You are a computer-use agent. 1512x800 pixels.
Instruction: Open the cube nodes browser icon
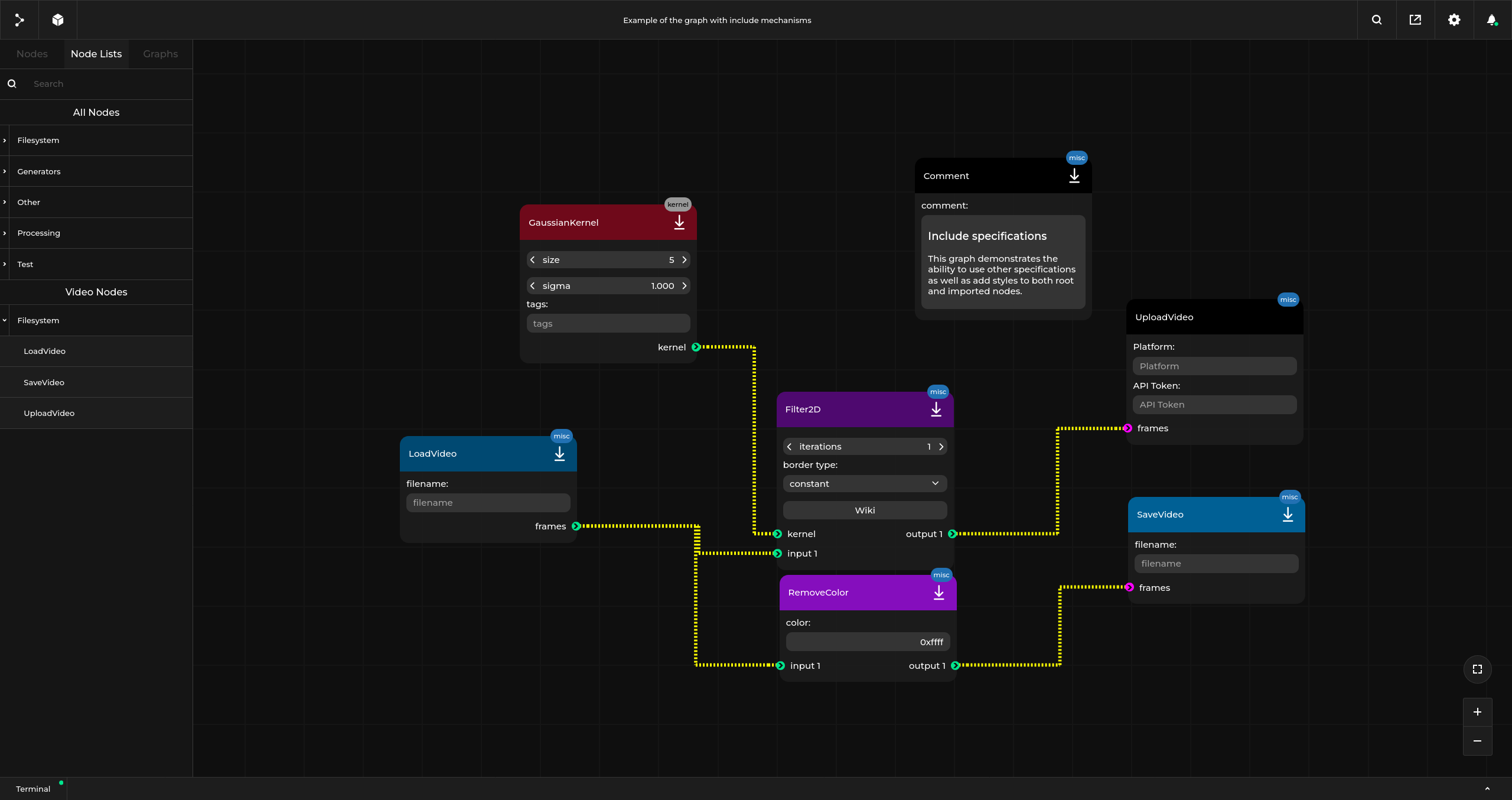(58, 20)
